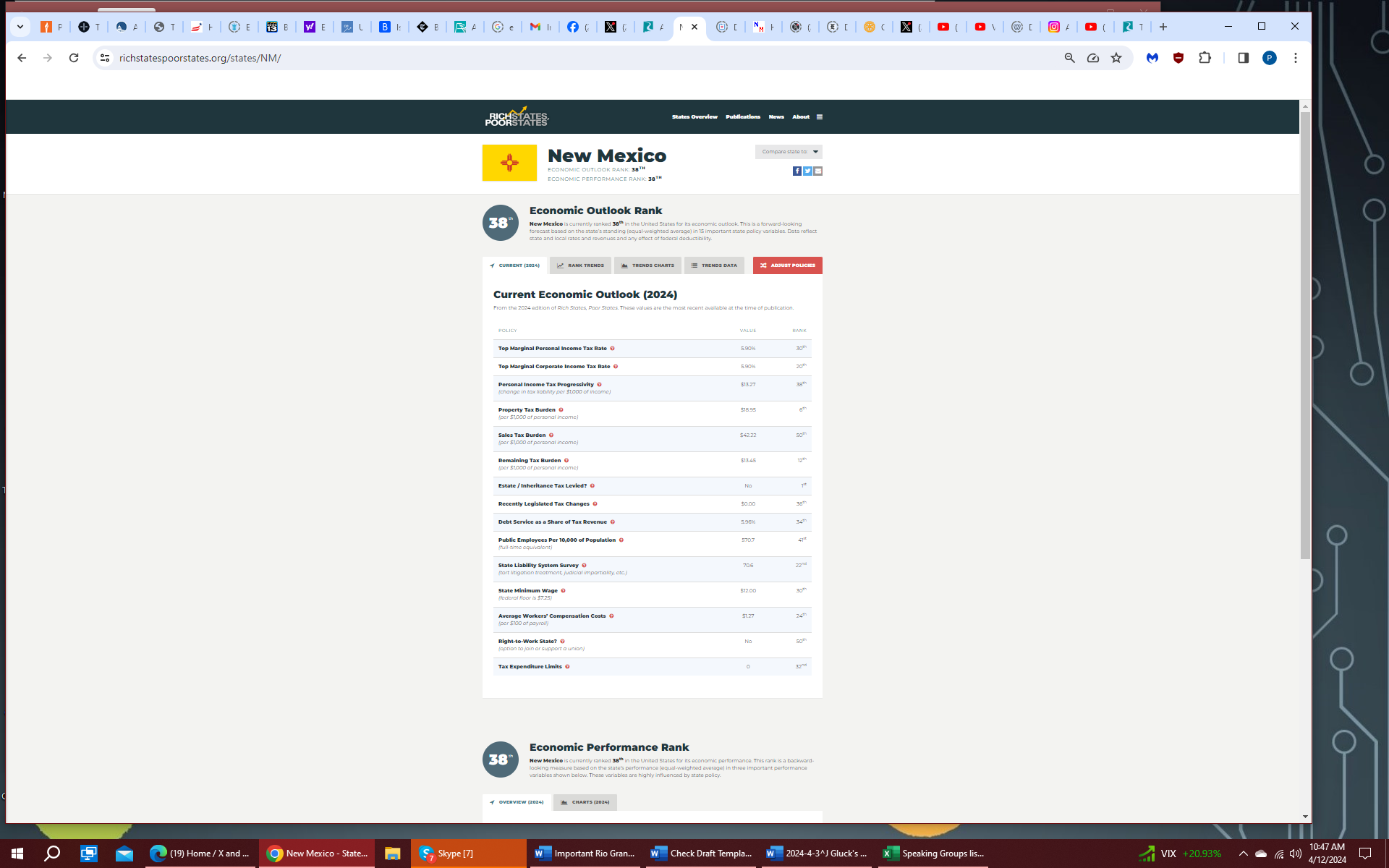This screenshot has height=868, width=1389.
Task: Click Rich States Poor States logo
Action: coord(517,117)
